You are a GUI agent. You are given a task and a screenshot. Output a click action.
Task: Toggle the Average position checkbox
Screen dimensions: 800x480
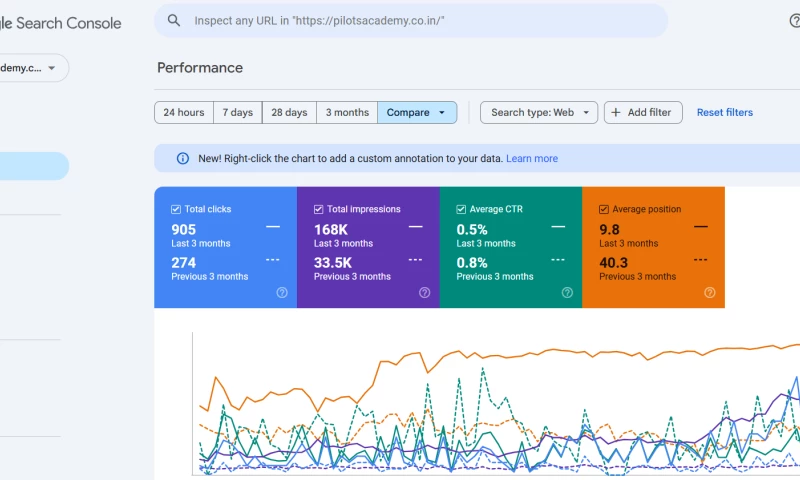coord(604,209)
